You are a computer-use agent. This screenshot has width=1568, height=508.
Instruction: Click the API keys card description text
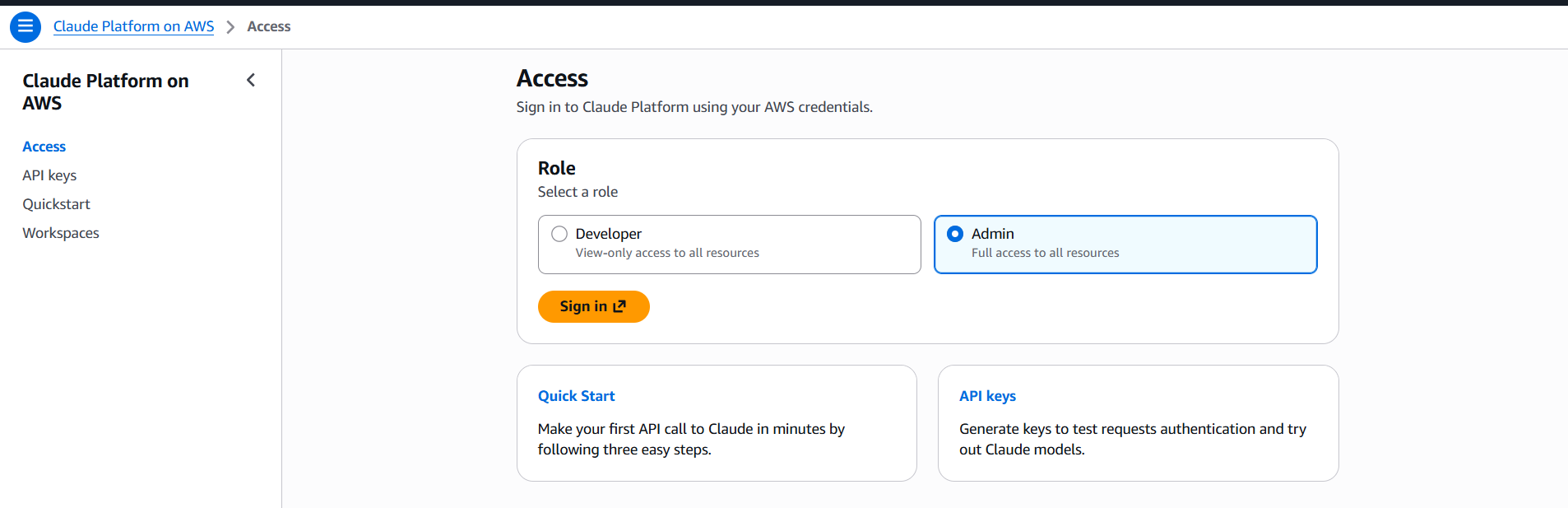pos(1133,439)
